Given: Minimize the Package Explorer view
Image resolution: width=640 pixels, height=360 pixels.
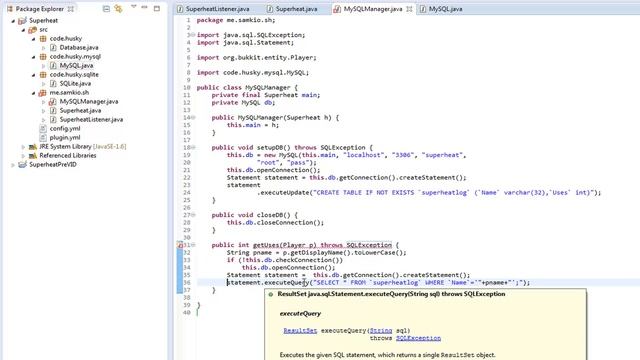Looking at the screenshot, I should coord(144,7).
